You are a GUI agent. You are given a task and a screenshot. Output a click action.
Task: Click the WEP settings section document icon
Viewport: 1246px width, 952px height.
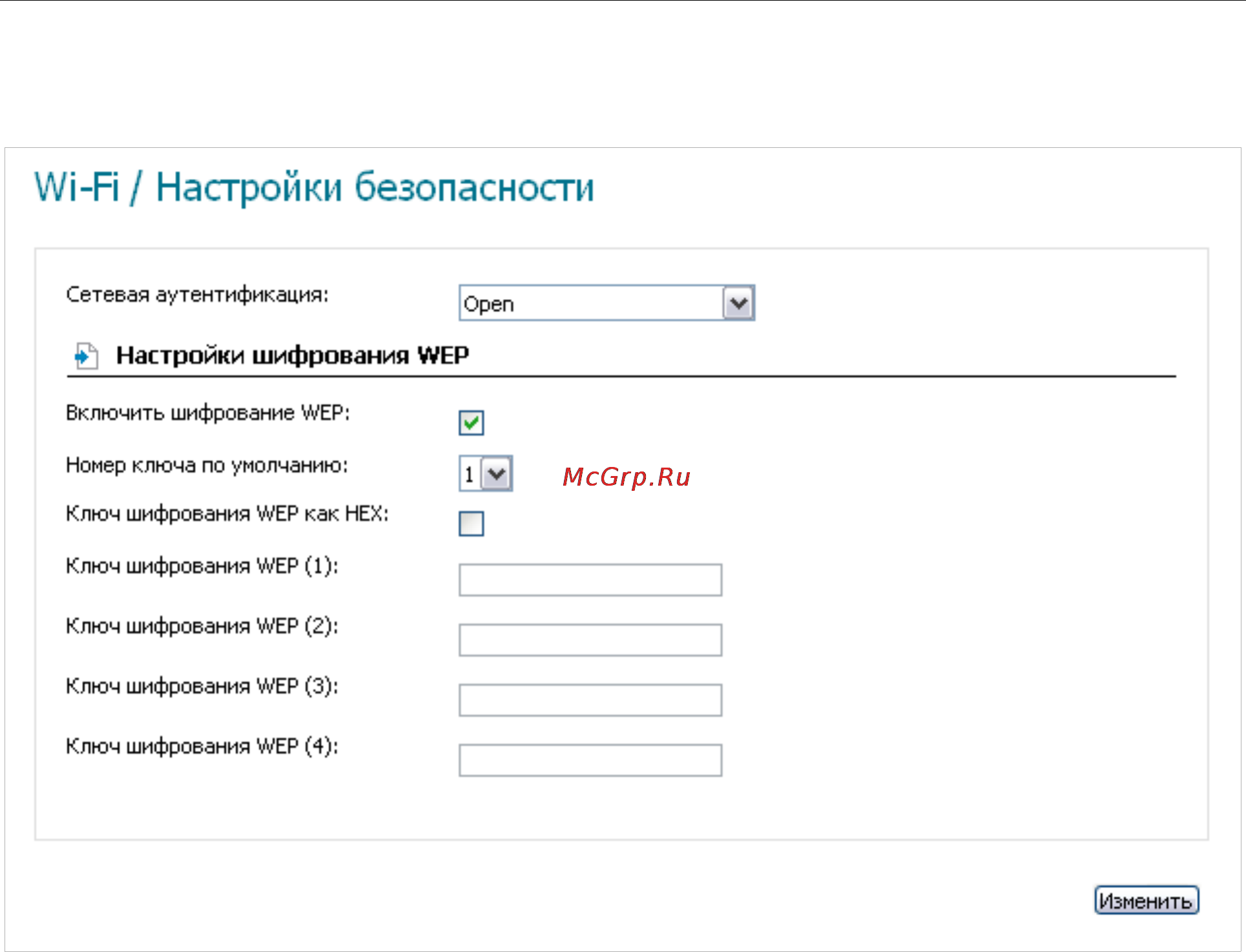[86, 355]
